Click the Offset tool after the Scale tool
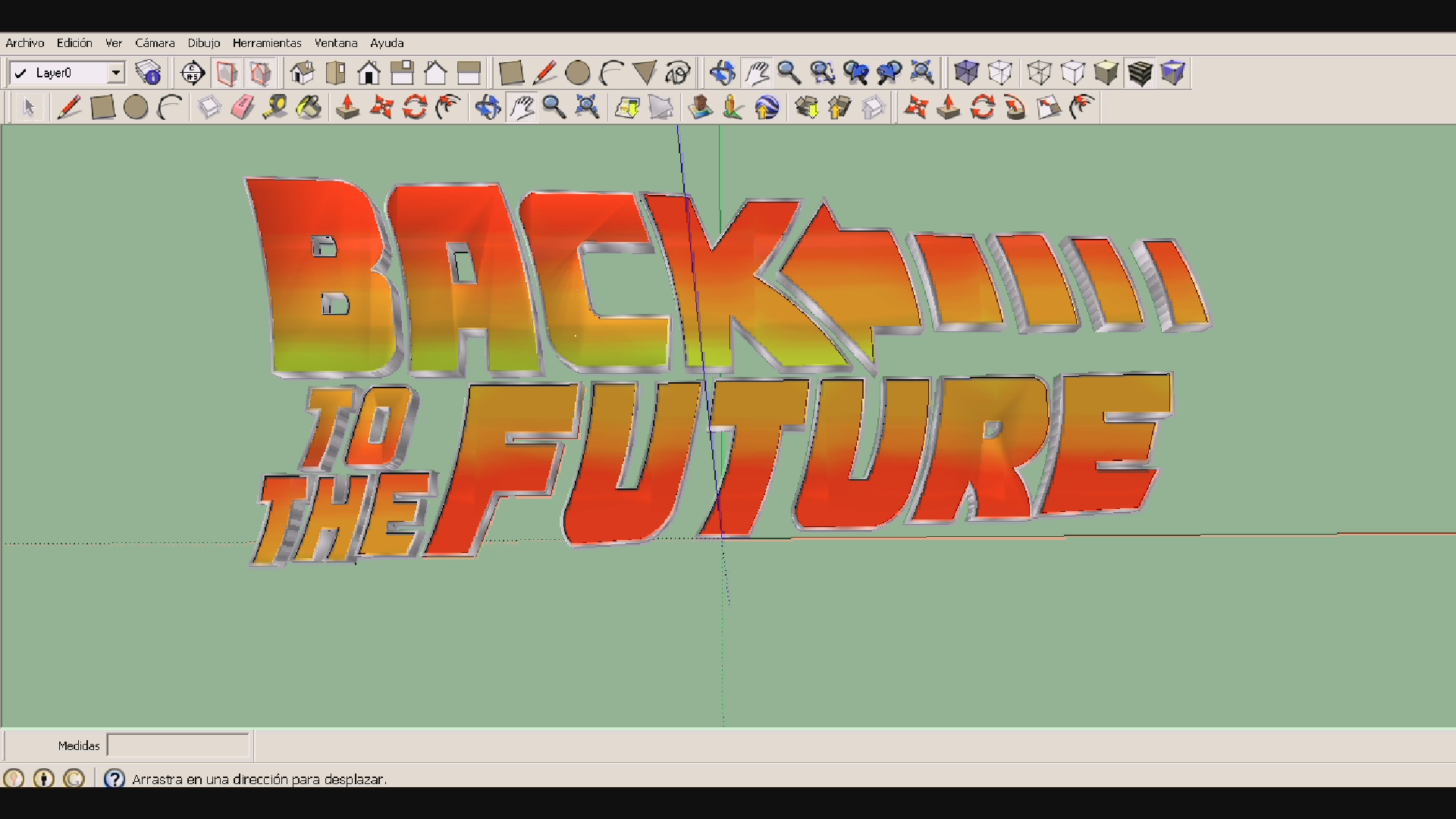This screenshot has width=1456, height=819. 1083,108
